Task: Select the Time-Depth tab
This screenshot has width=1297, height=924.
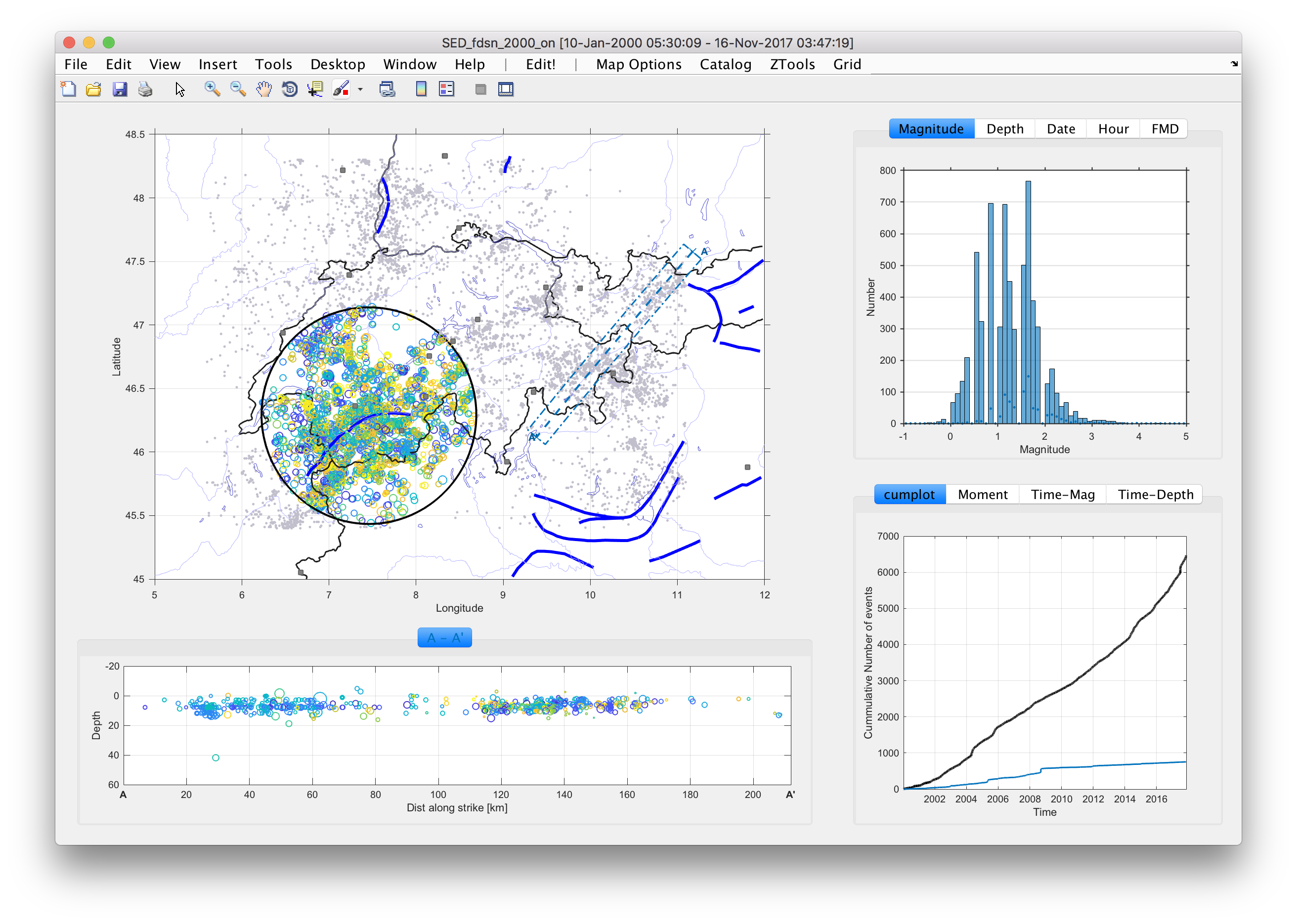Action: click(1155, 495)
